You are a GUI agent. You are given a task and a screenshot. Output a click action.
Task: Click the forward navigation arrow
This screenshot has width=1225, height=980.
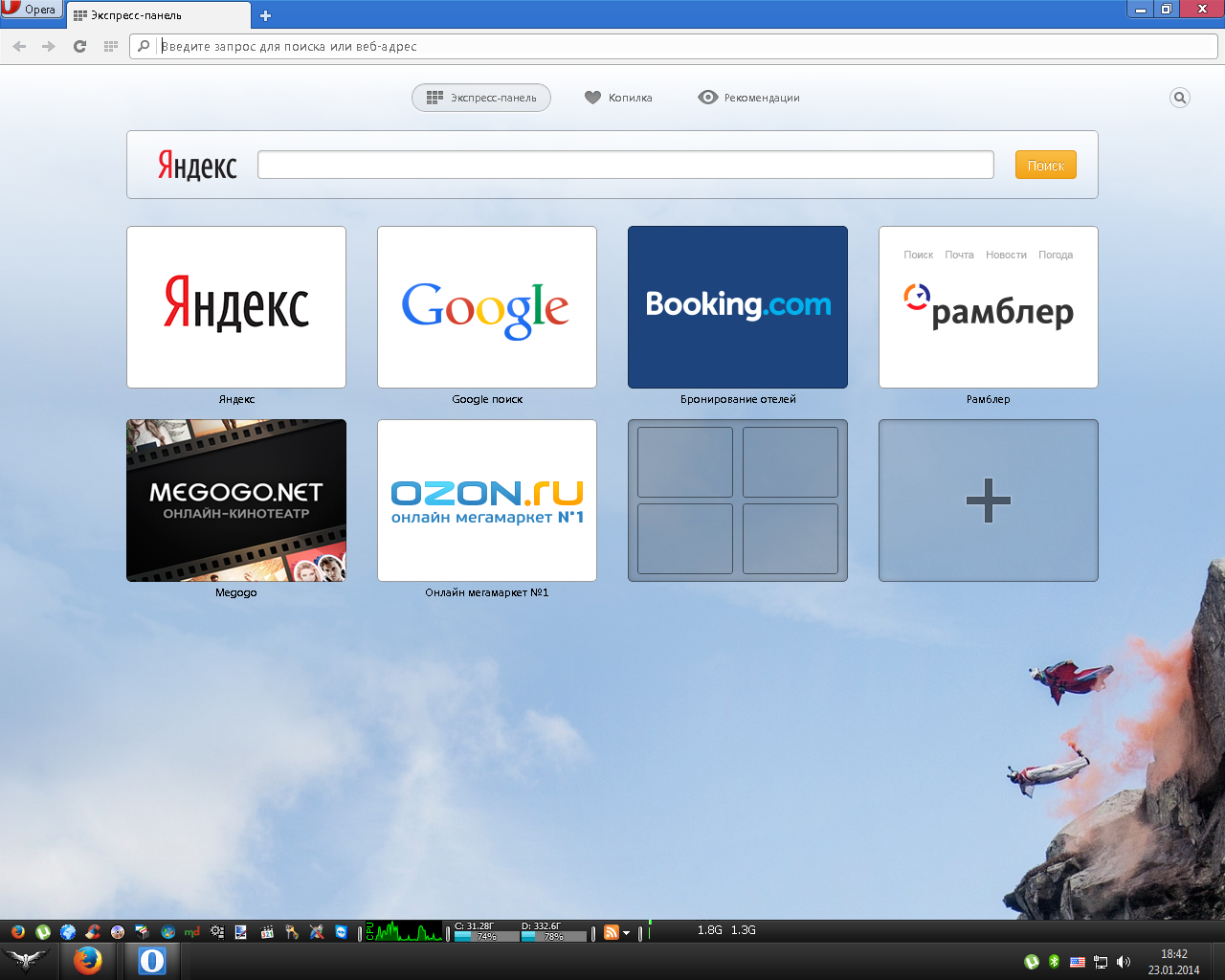coord(49,46)
